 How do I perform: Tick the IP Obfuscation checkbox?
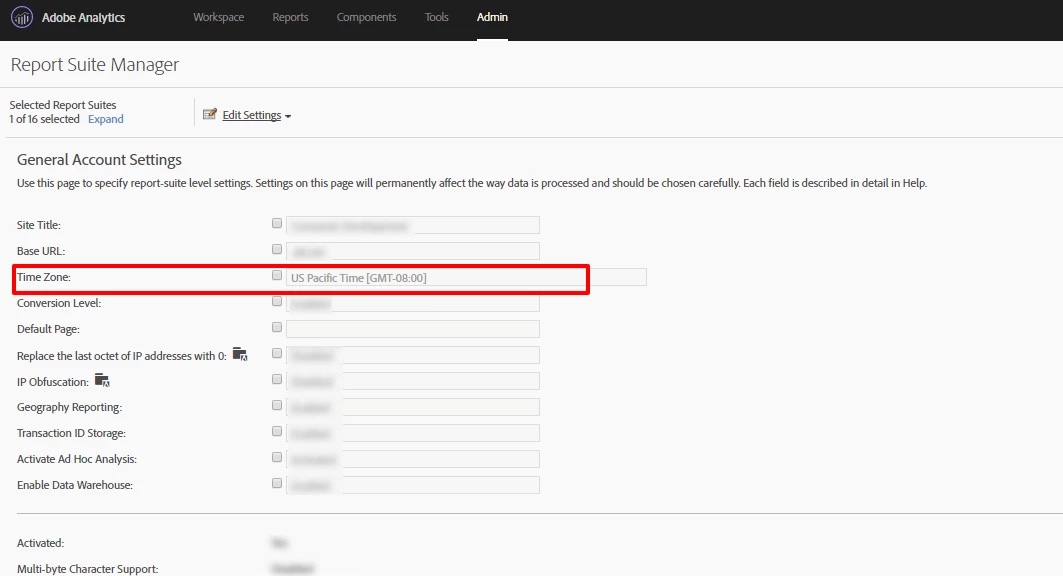(277, 379)
